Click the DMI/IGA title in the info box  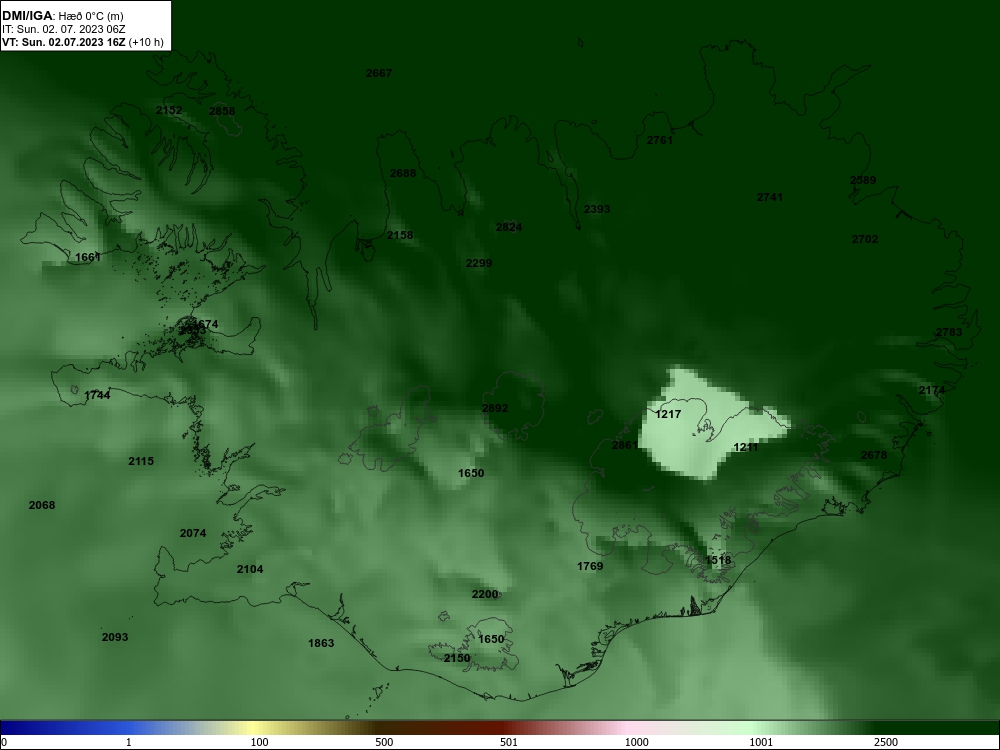[x=27, y=15]
